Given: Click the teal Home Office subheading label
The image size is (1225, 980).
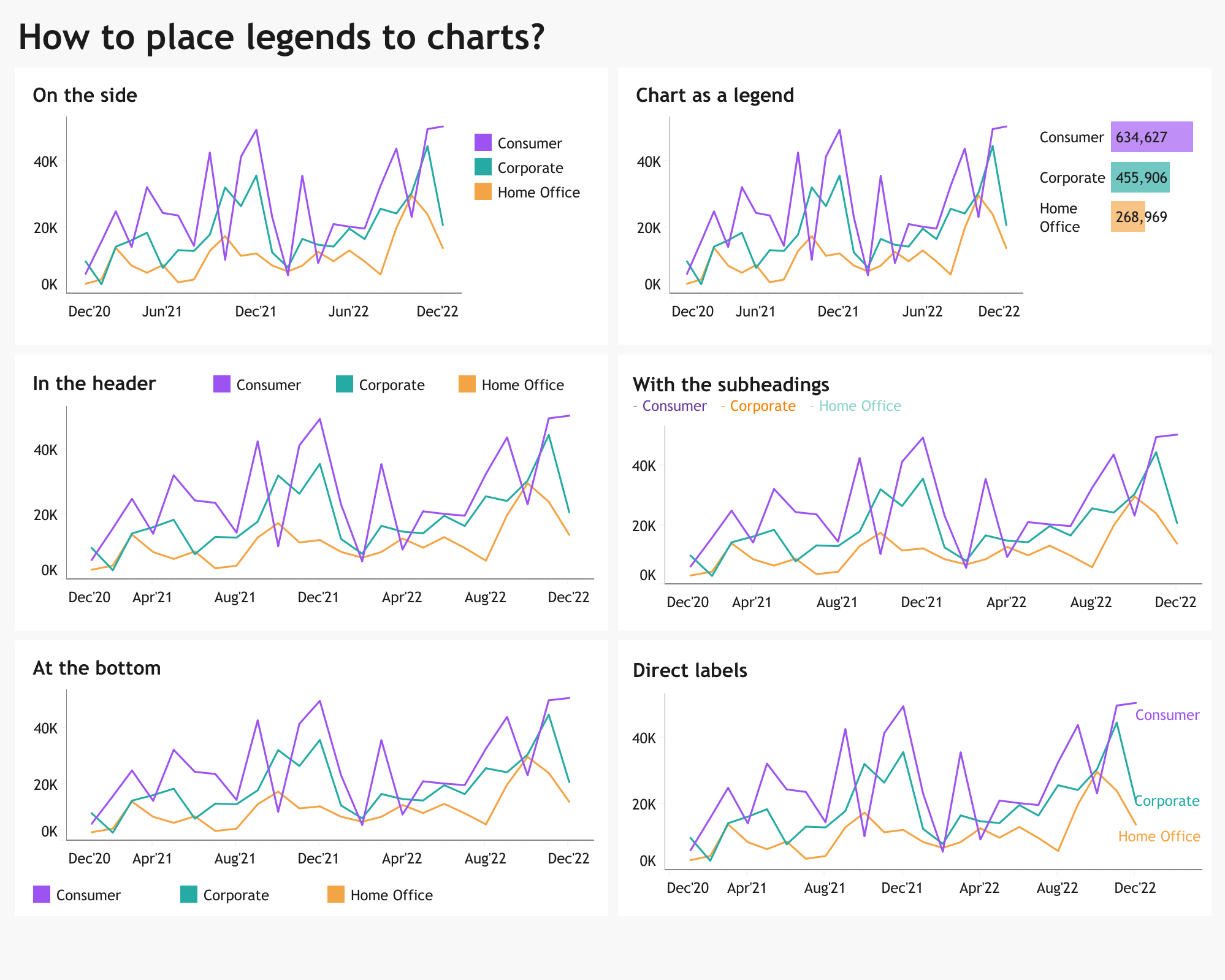Looking at the screenshot, I should tap(860, 406).
